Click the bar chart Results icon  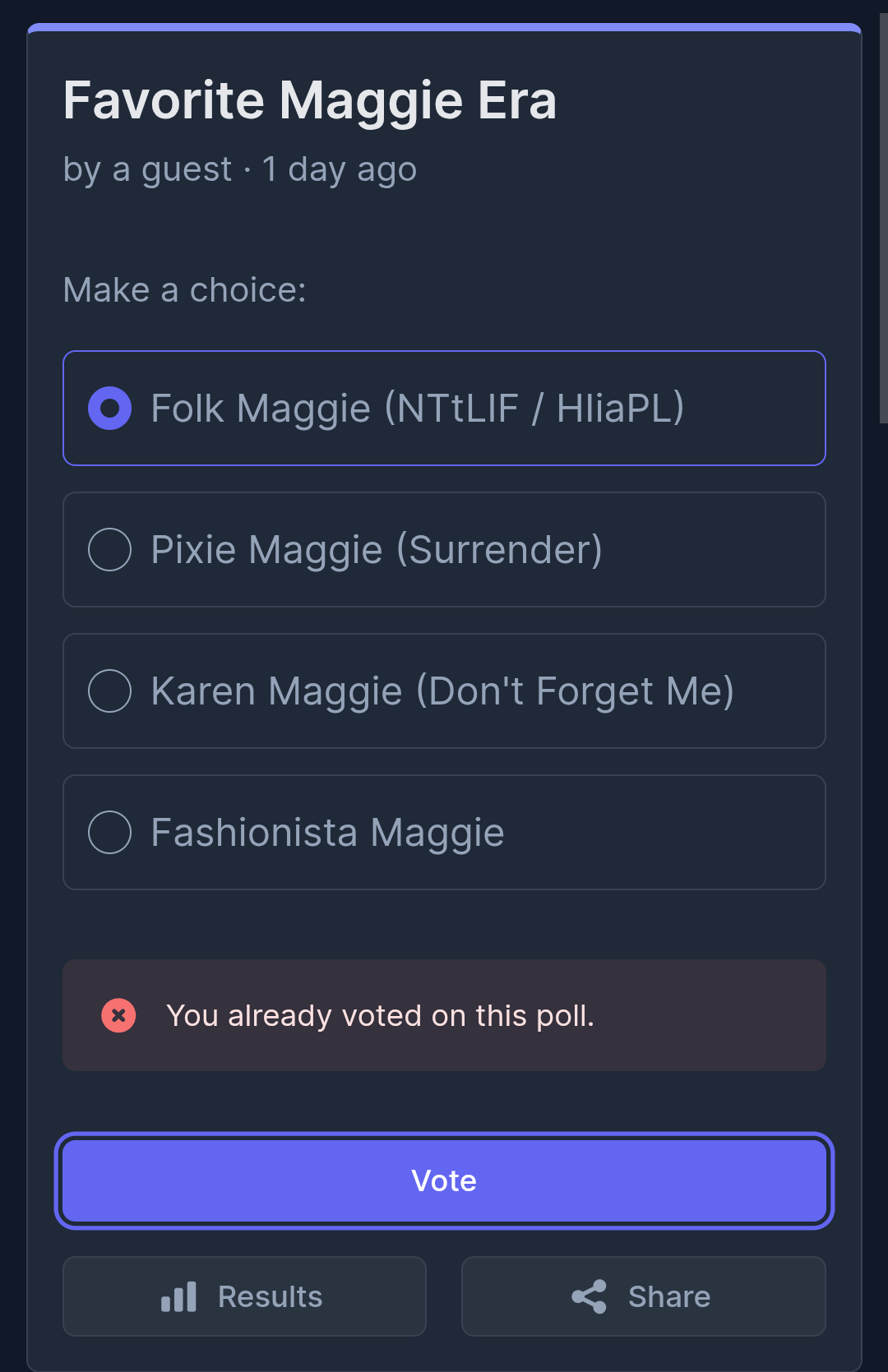[x=178, y=1297]
